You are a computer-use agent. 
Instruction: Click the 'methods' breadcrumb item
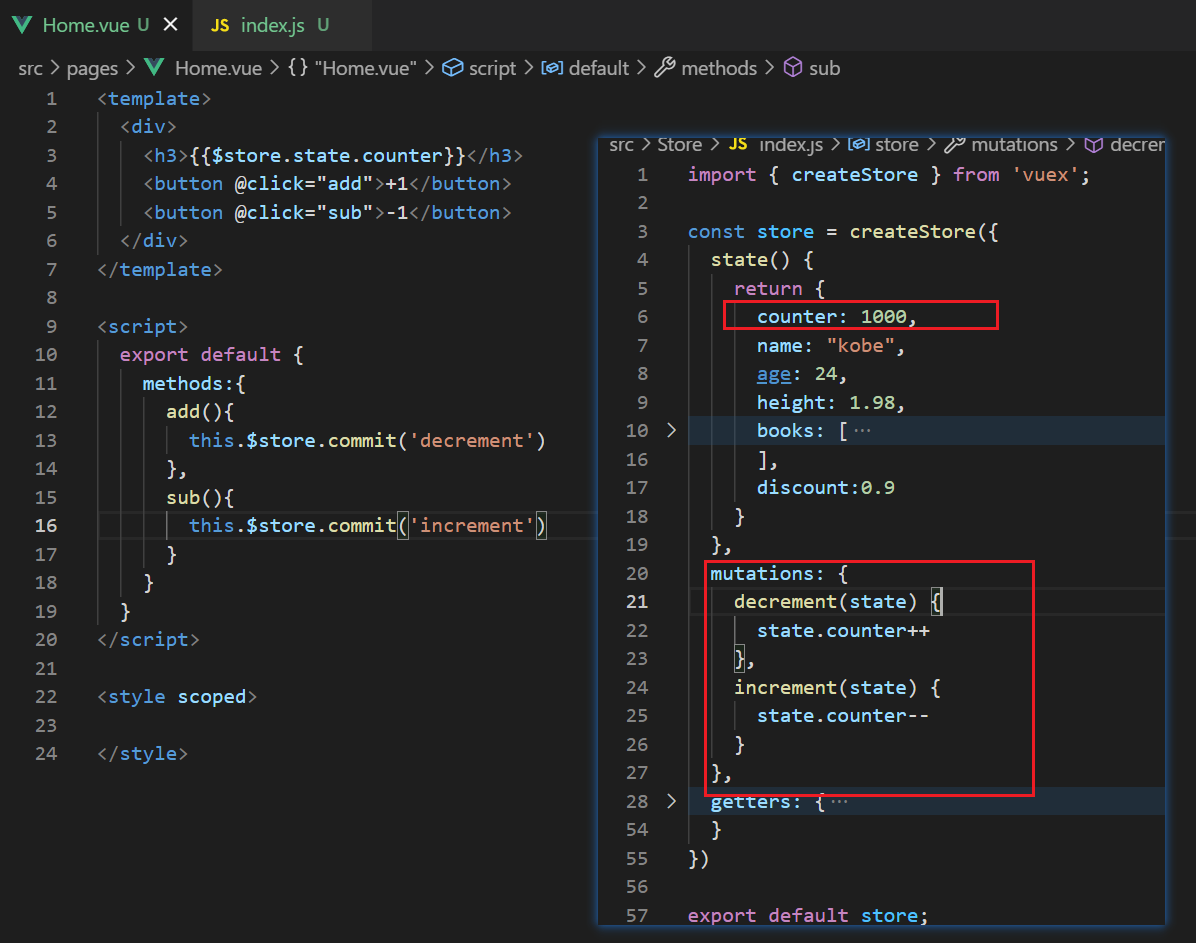point(719,69)
